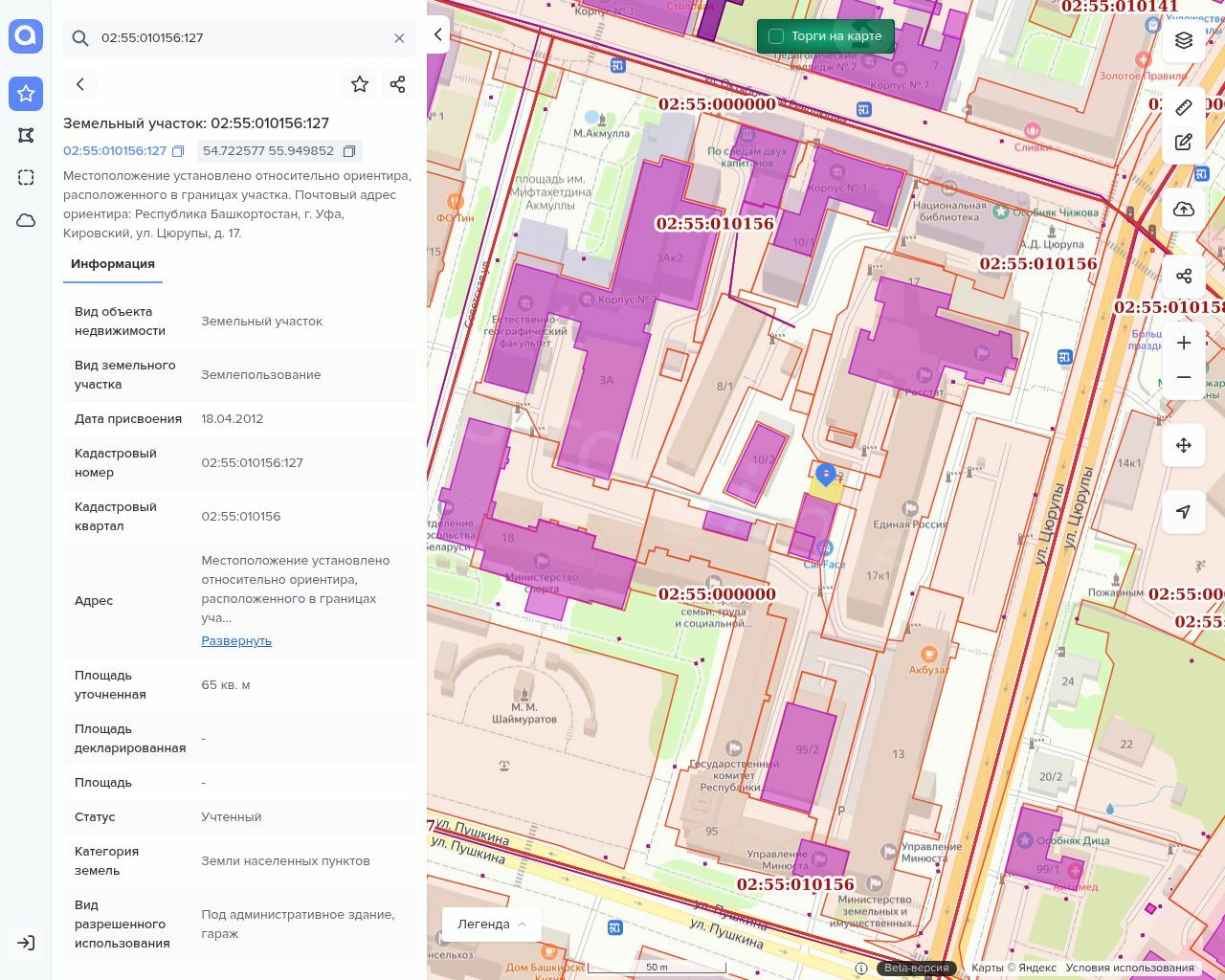Open the favorites section in sidebar
This screenshot has width=1225, height=980.
click(26, 94)
